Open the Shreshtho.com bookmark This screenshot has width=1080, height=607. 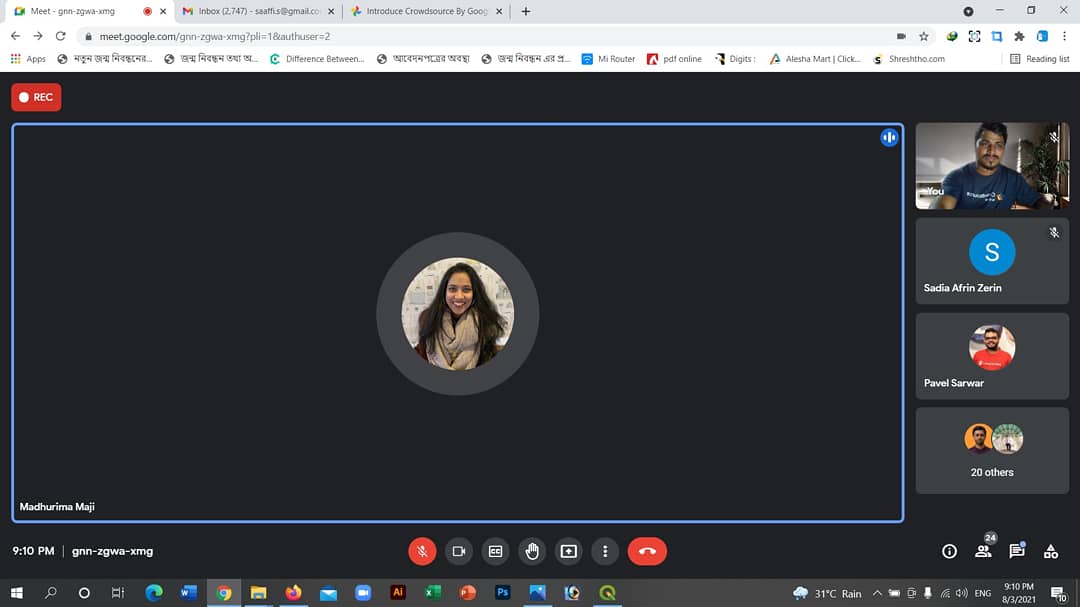909,59
